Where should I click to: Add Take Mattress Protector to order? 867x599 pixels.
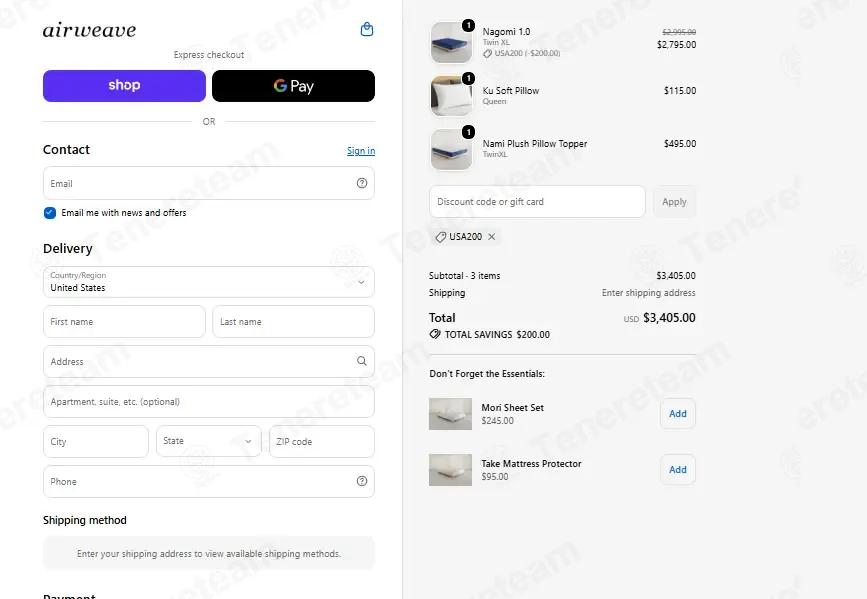[x=678, y=470]
